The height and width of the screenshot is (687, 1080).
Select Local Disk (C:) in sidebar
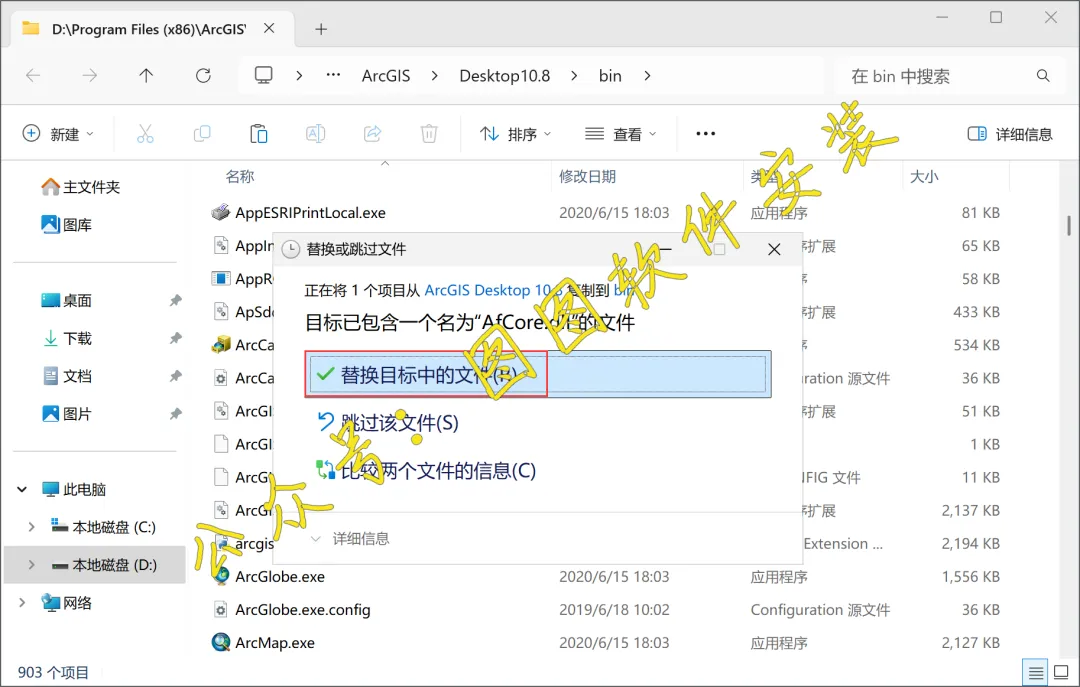point(103,527)
